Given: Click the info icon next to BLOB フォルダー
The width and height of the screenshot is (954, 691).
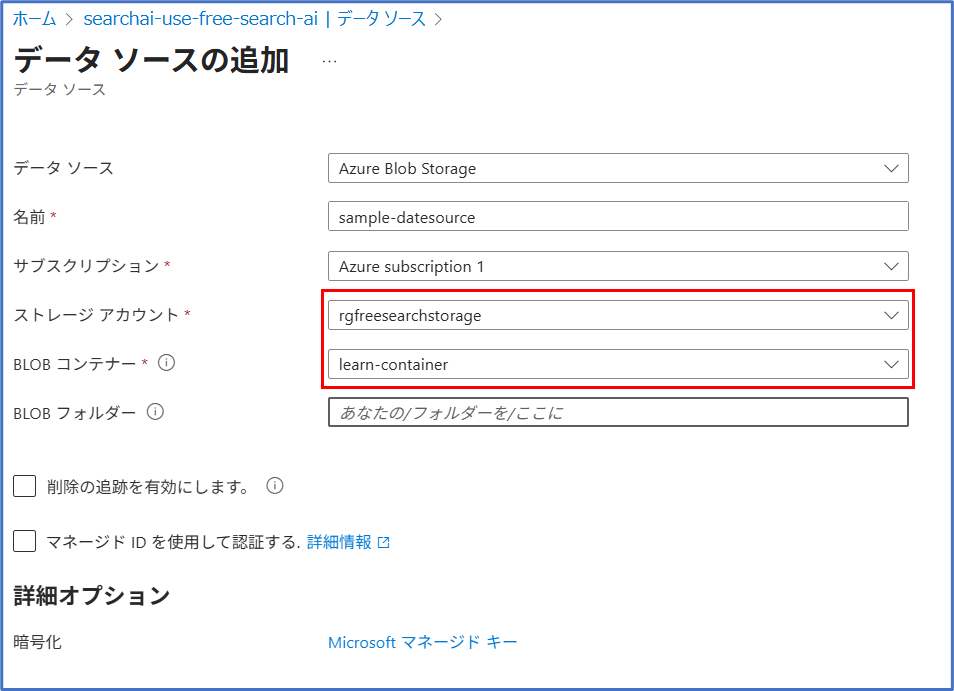Looking at the screenshot, I should [x=155, y=411].
